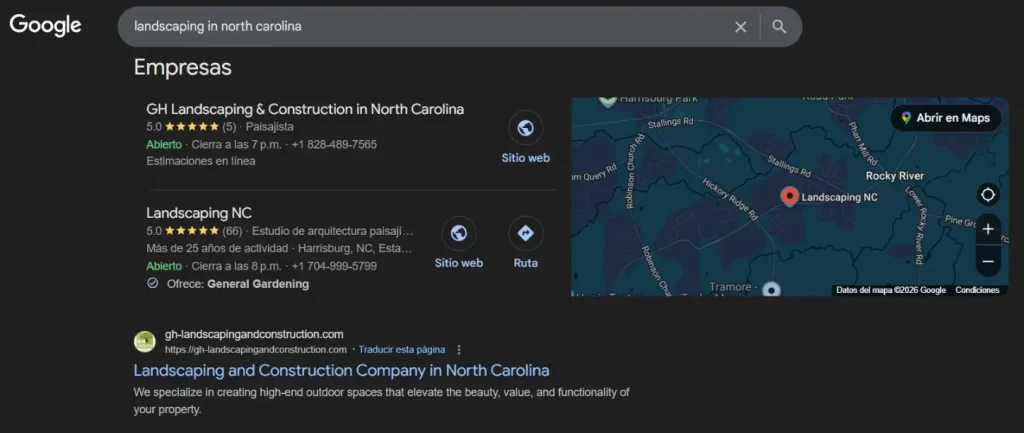
Task: Click Traducir esta página link
Action: point(402,349)
